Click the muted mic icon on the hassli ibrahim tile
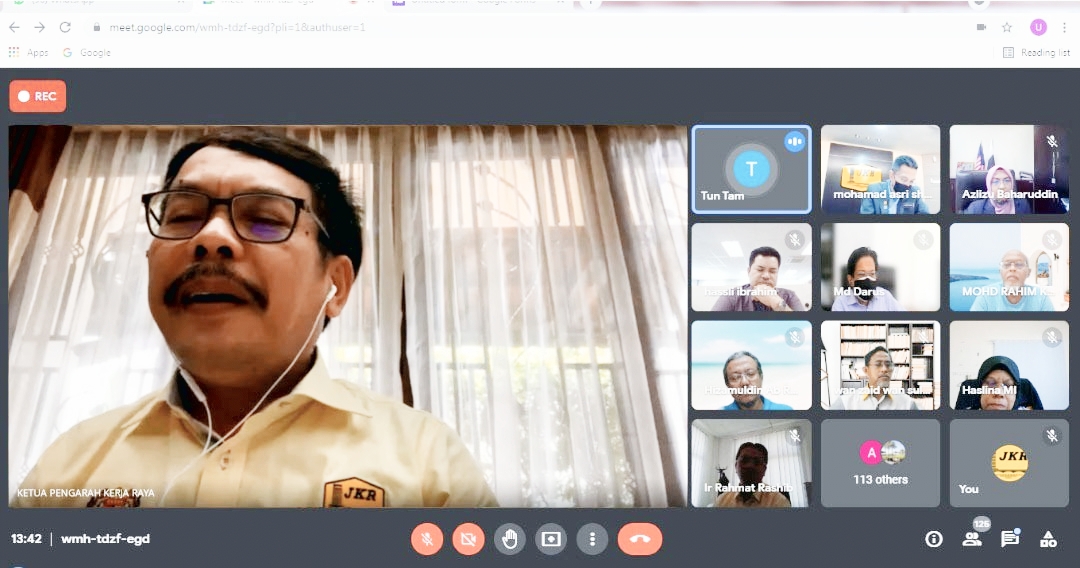The width and height of the screenshot is (1080, 568). (794, 240)
